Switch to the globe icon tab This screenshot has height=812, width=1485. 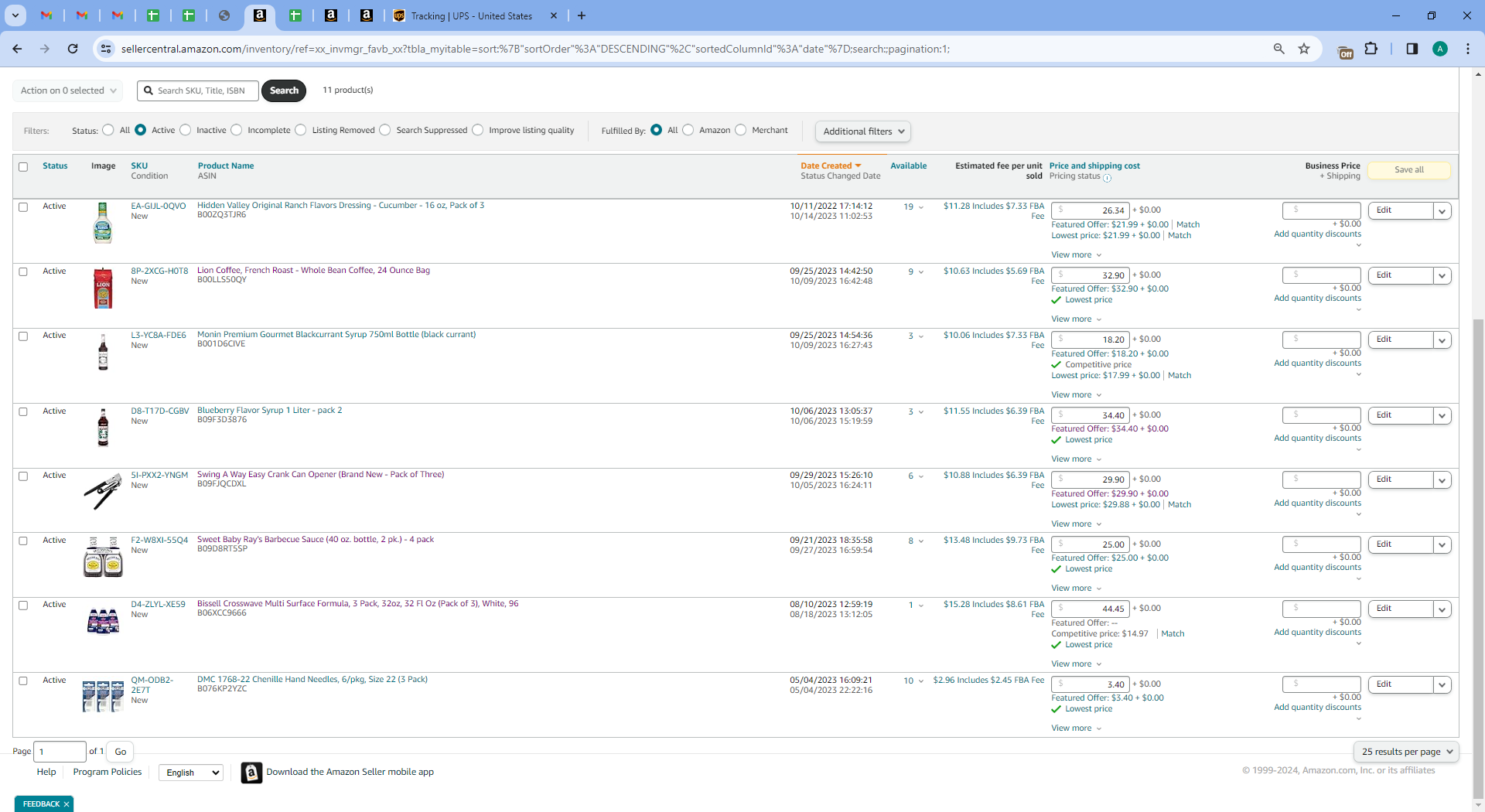point(224,15)
